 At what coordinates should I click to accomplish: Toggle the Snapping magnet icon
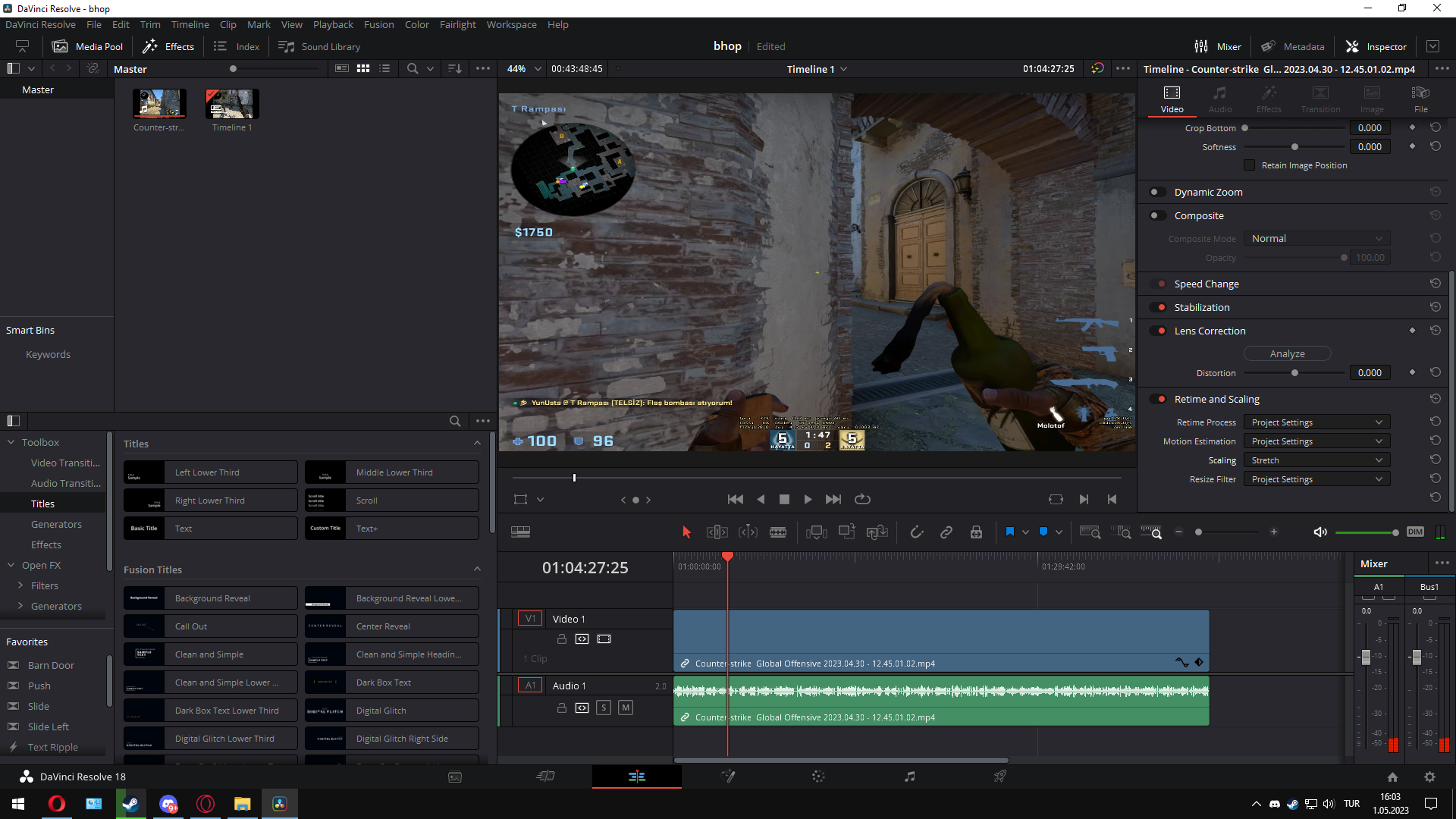coord(916,532)
